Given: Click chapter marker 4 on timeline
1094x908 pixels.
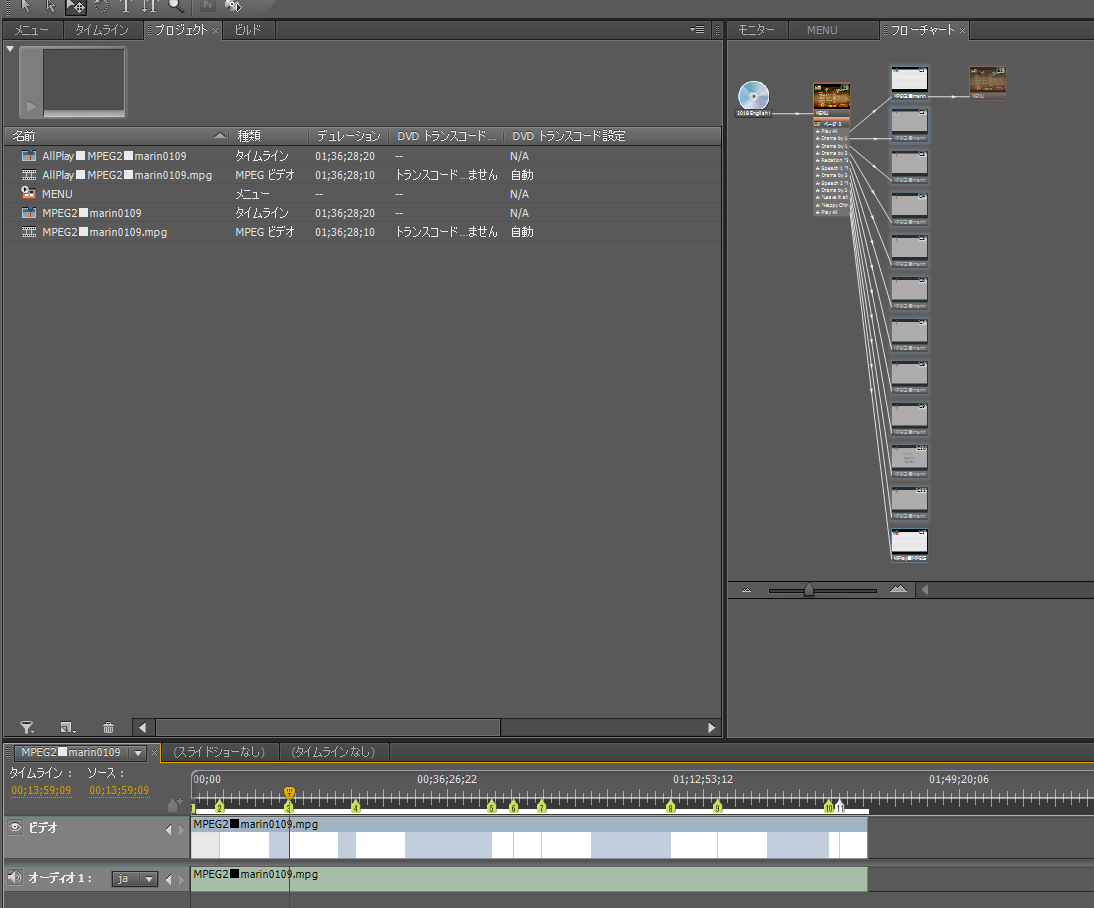Looking at the screenshot, I should click(356, 807).
